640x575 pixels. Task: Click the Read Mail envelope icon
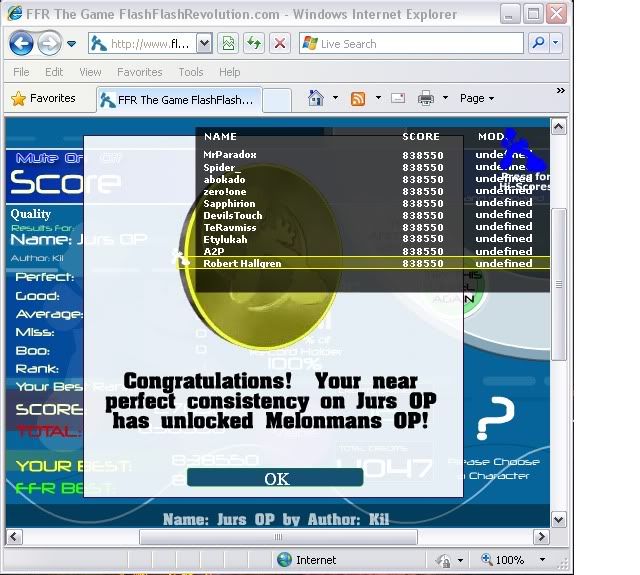coord(397,98)
